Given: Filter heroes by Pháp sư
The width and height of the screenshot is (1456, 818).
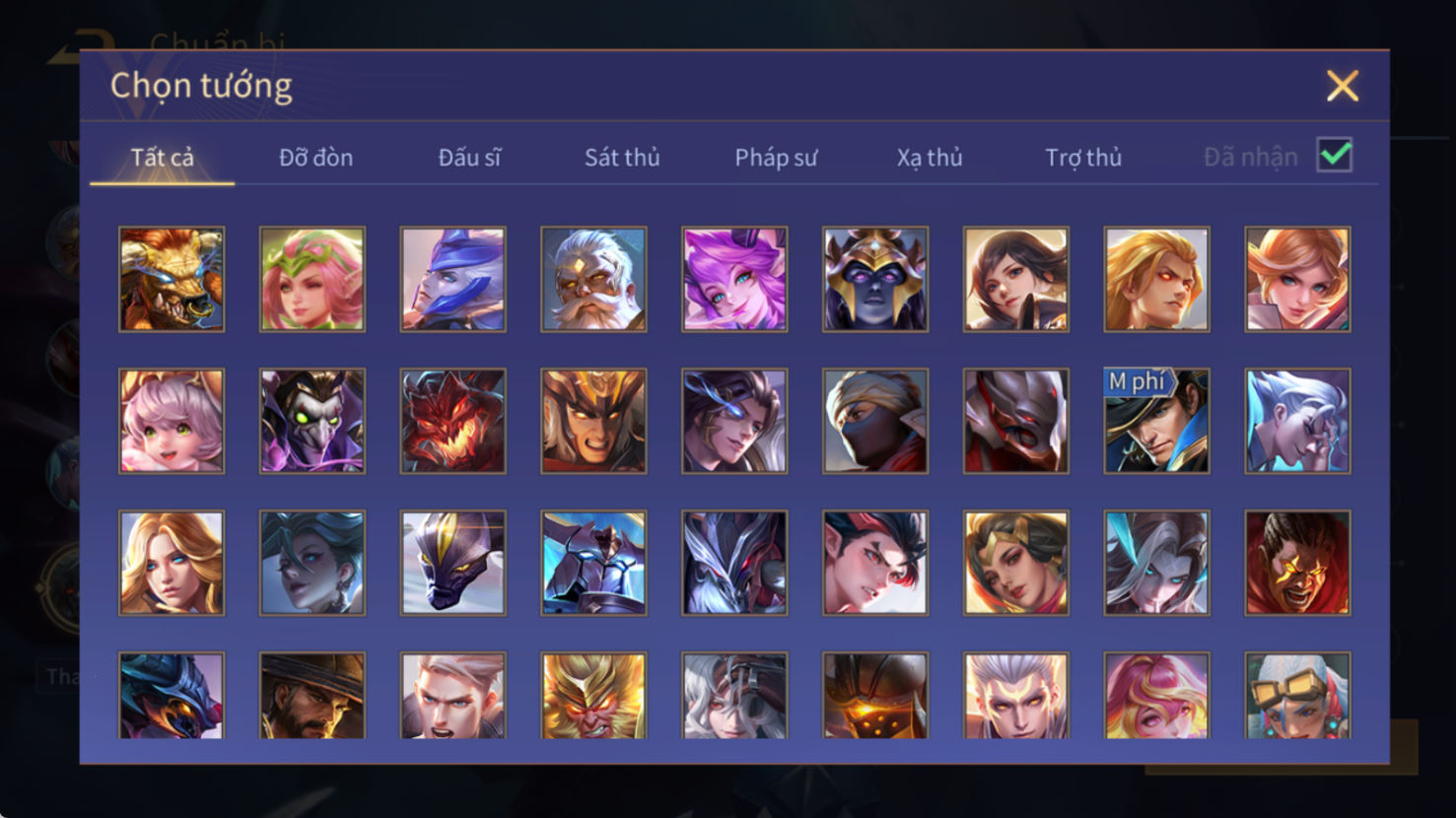Looking at the screenshot, I should (x=776, y=157).
